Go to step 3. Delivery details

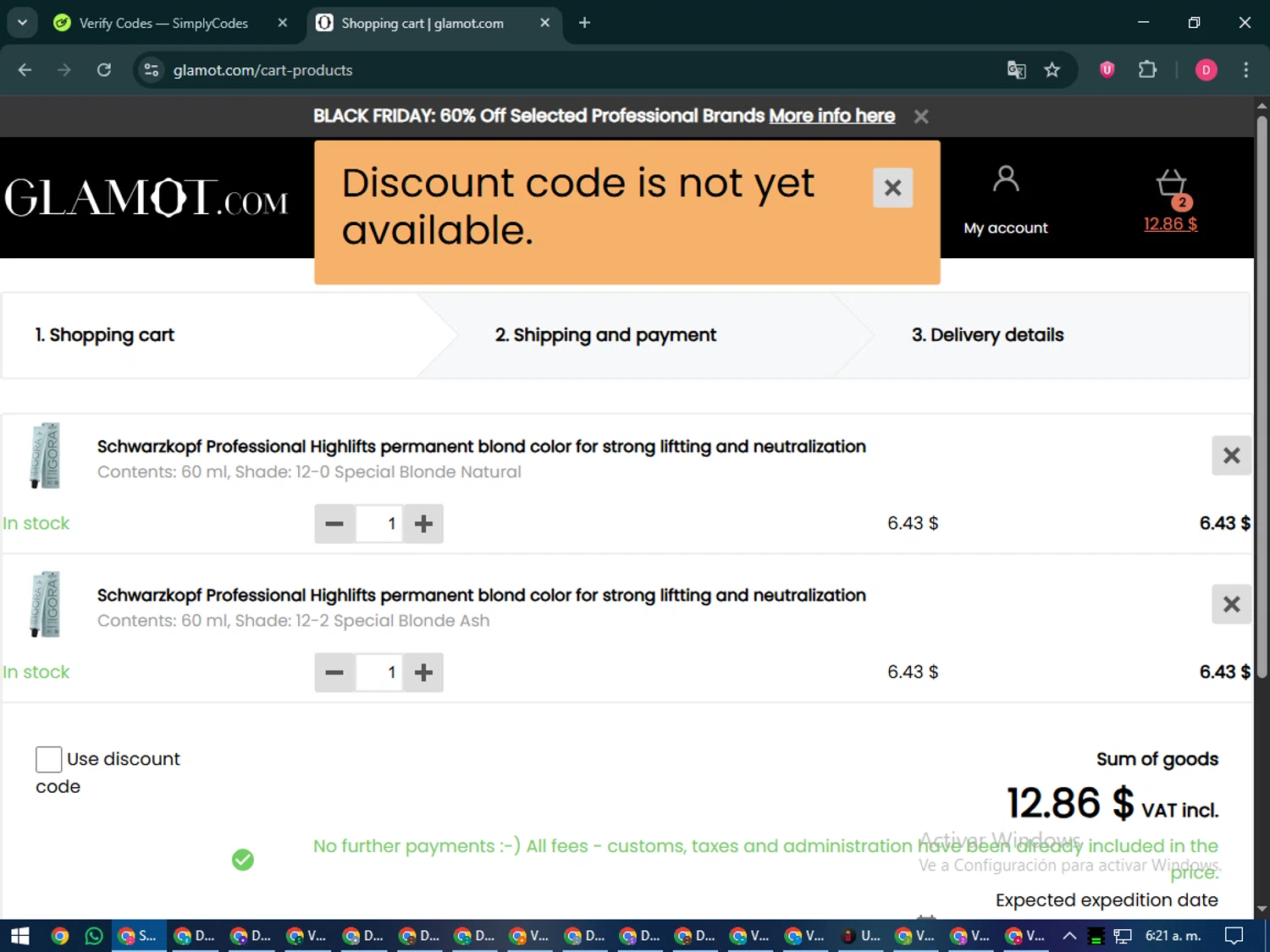tap(987, 335)
